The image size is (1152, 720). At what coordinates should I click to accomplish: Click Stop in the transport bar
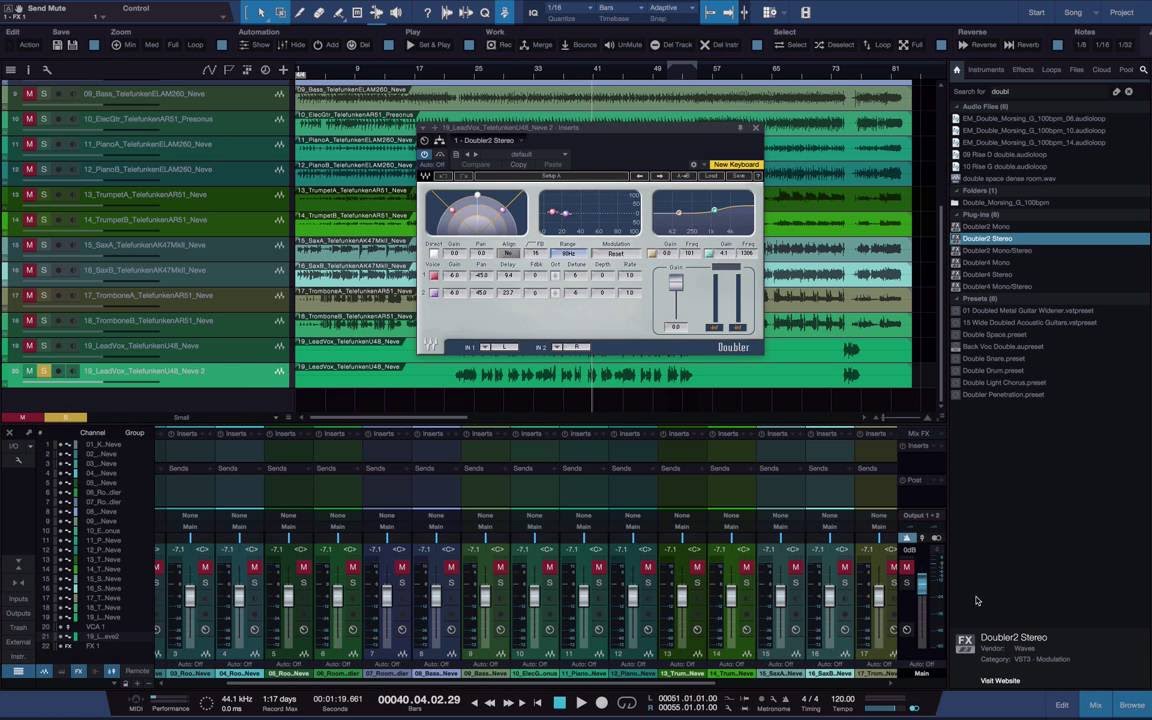[x=560, y=702]
